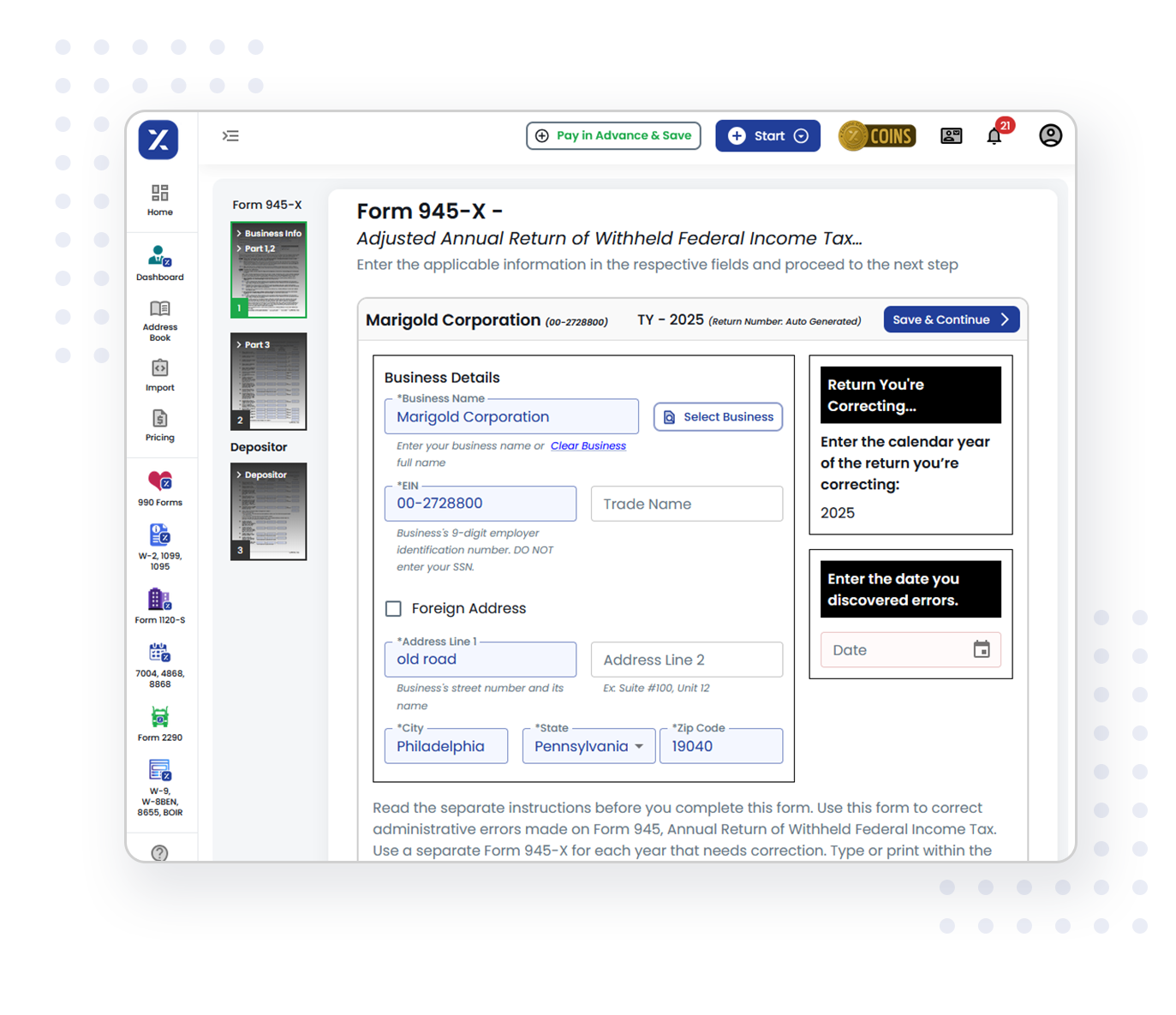
Task: Go to Home in the sidebar
Action: coord(159,199)
